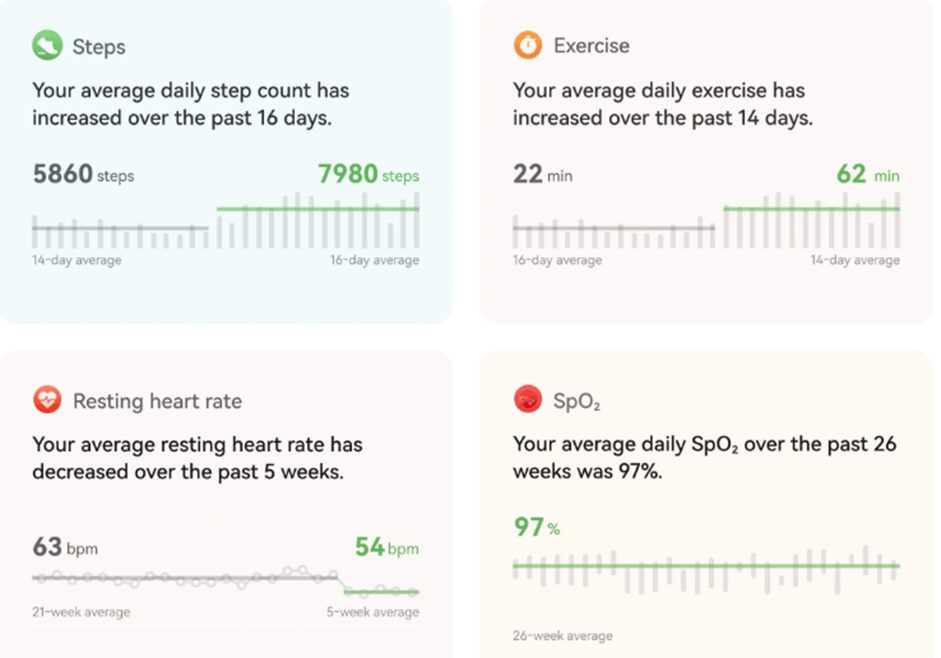Open the Exercise card title
The image size is (941, 658).
point(591,46)
